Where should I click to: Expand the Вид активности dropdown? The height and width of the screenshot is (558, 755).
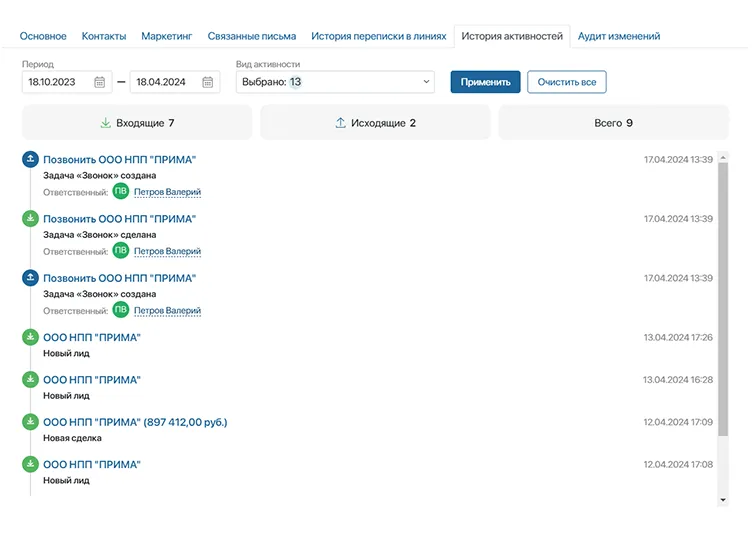tap(335, 82)
